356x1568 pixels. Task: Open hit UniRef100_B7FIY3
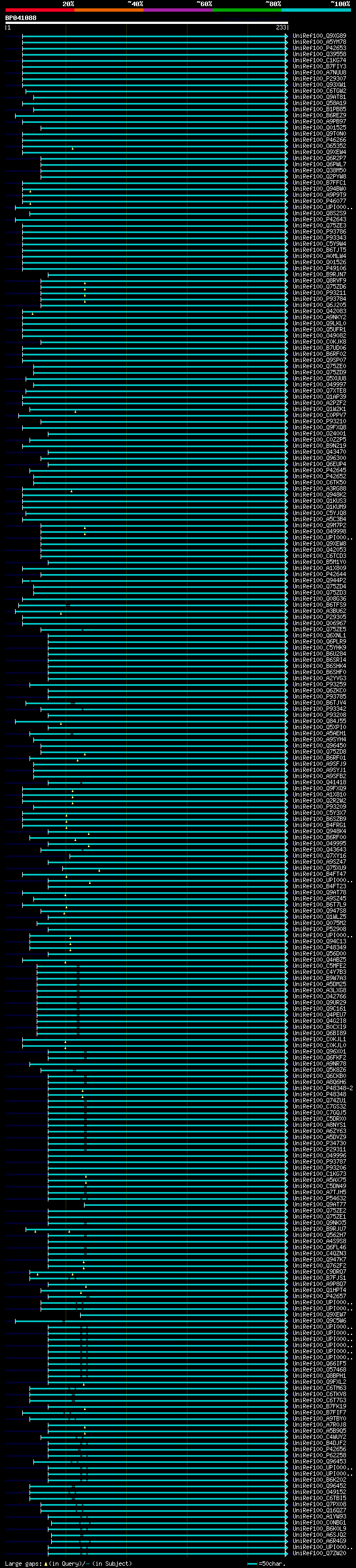coord(319,66)
